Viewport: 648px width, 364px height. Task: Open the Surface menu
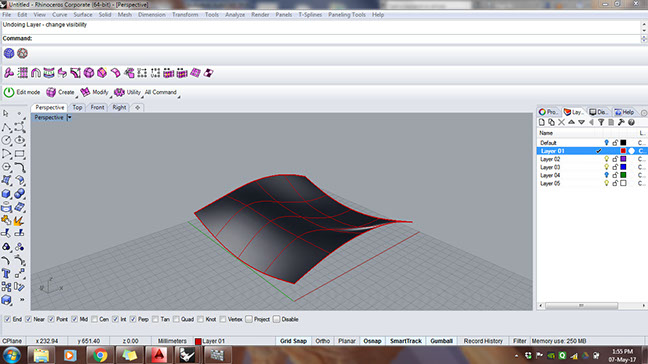(83, 14)
